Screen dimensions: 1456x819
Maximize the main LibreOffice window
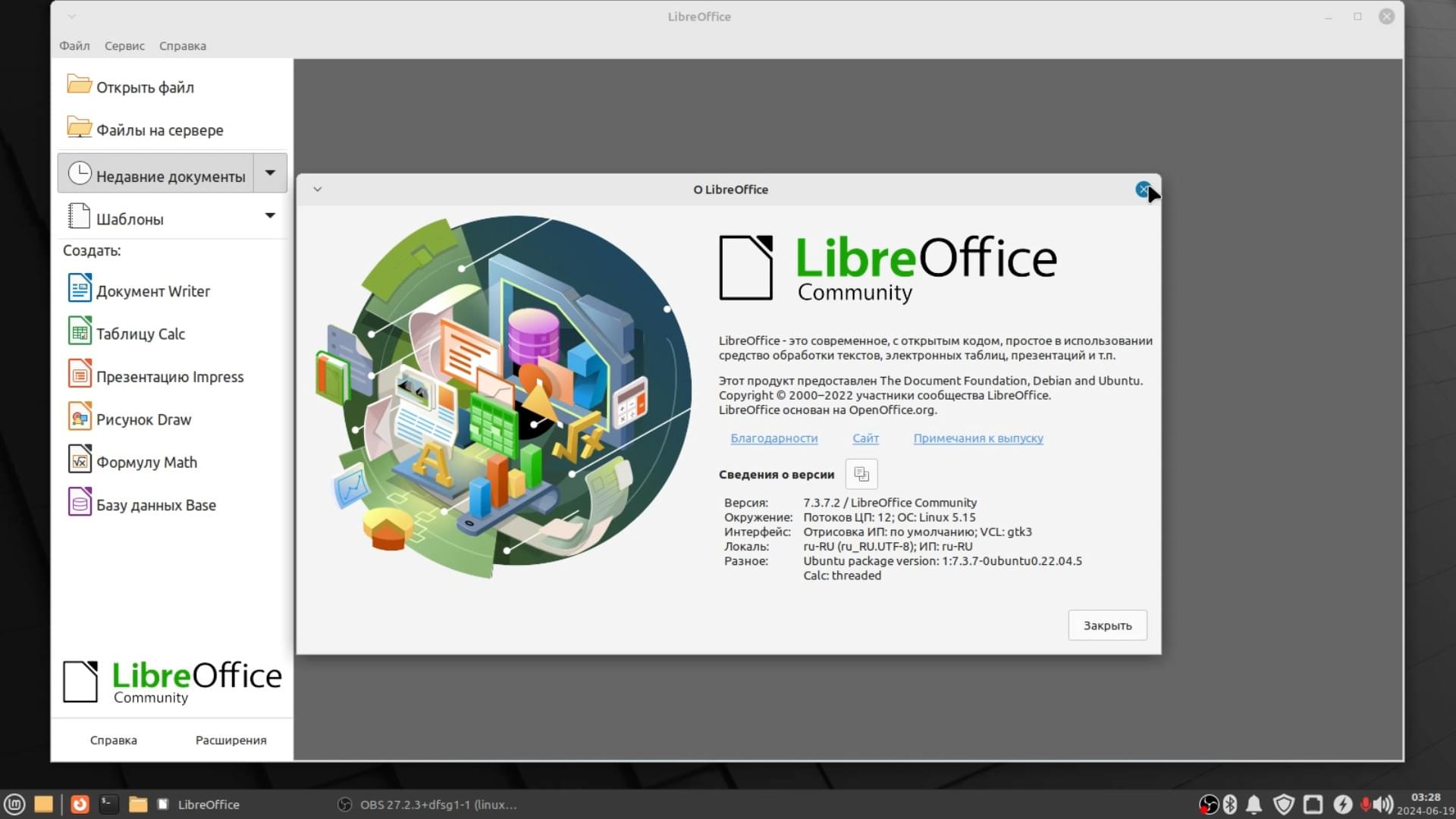tap(1357, 17)
